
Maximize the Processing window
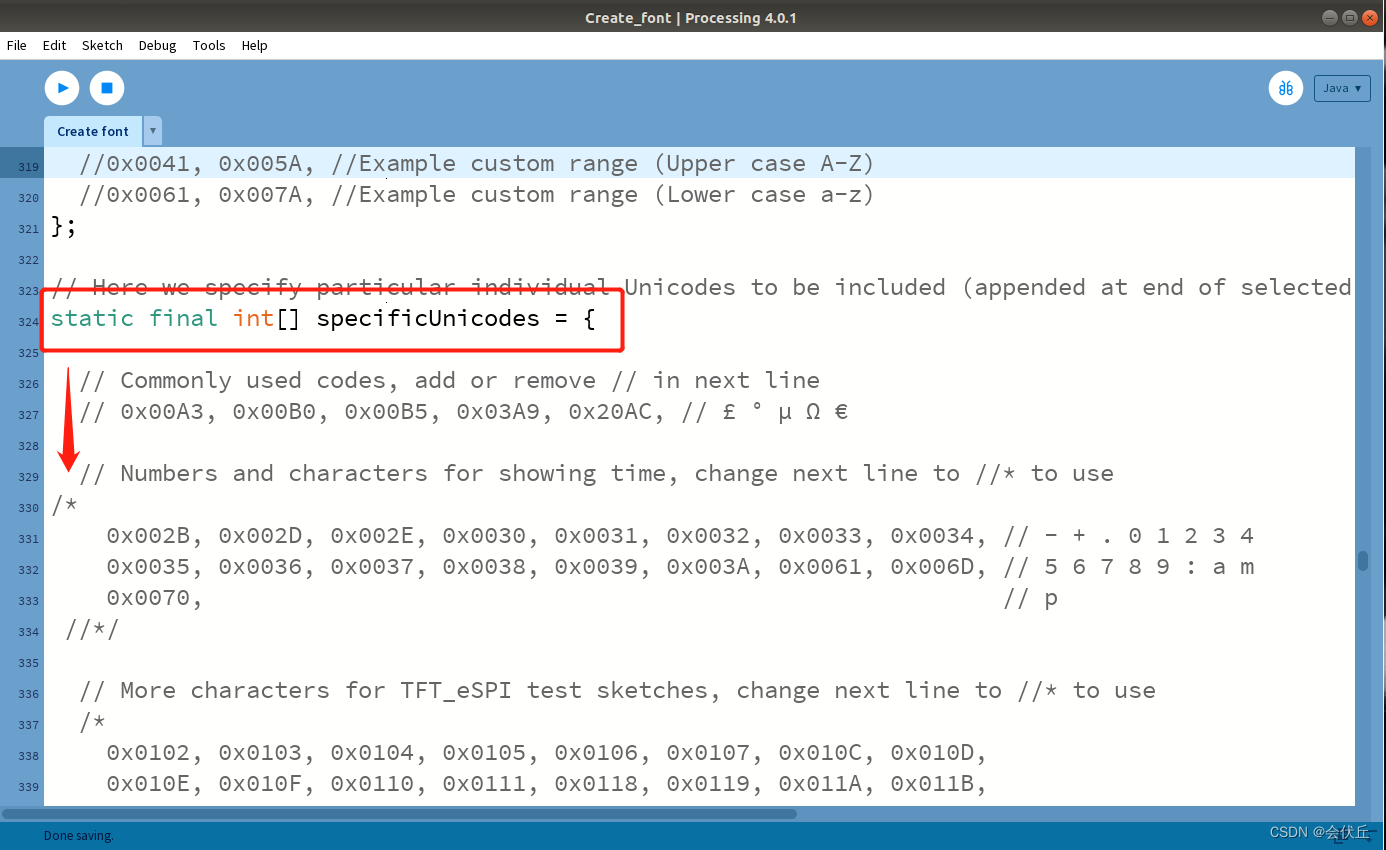pyautogui.click(x=1349, y=17)
